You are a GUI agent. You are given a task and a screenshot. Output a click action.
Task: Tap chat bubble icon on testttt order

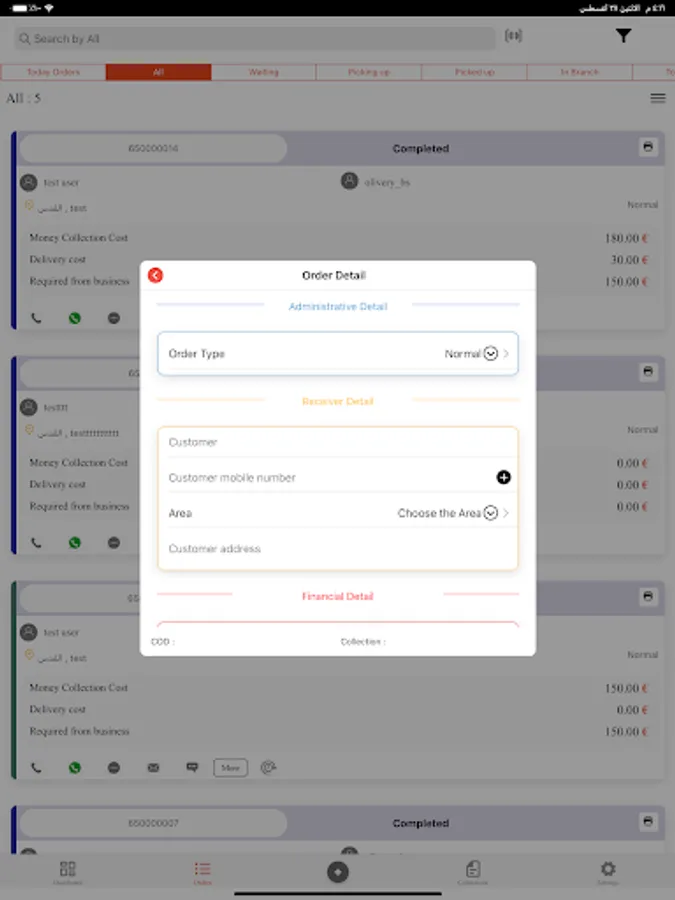click(x=114, y=542)
